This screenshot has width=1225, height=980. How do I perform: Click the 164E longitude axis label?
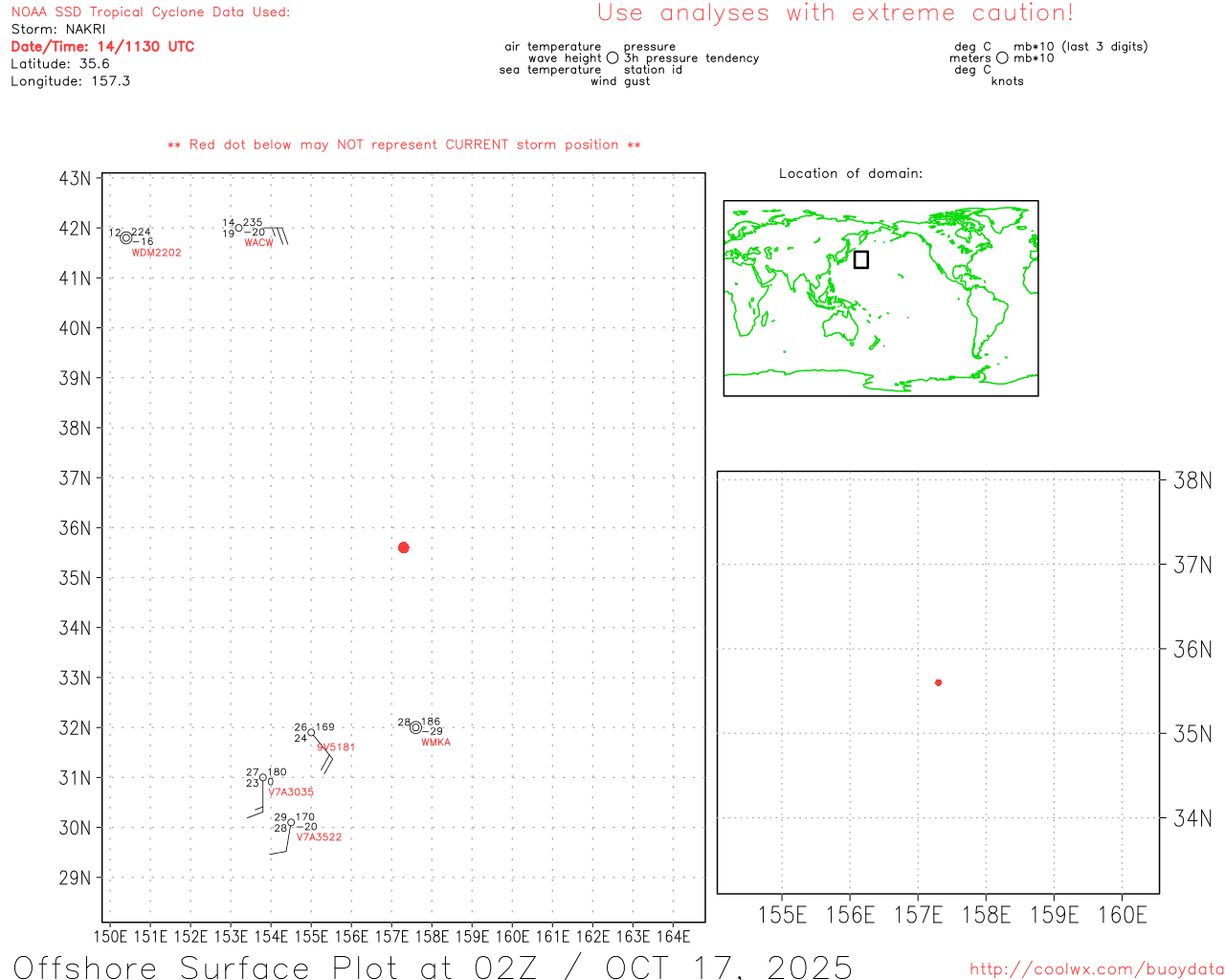[674, 937]
